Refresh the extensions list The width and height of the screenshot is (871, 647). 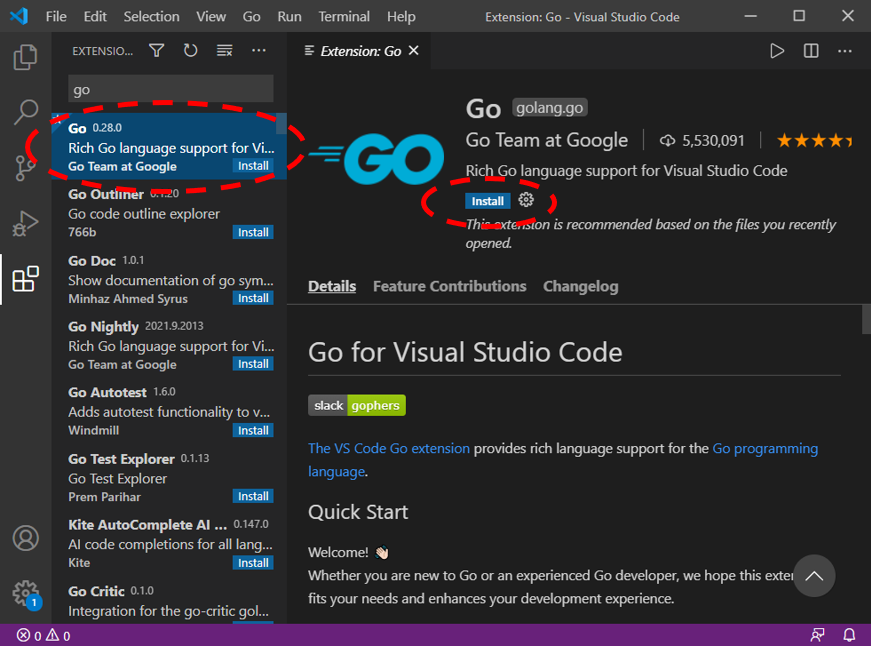(190, 49)
